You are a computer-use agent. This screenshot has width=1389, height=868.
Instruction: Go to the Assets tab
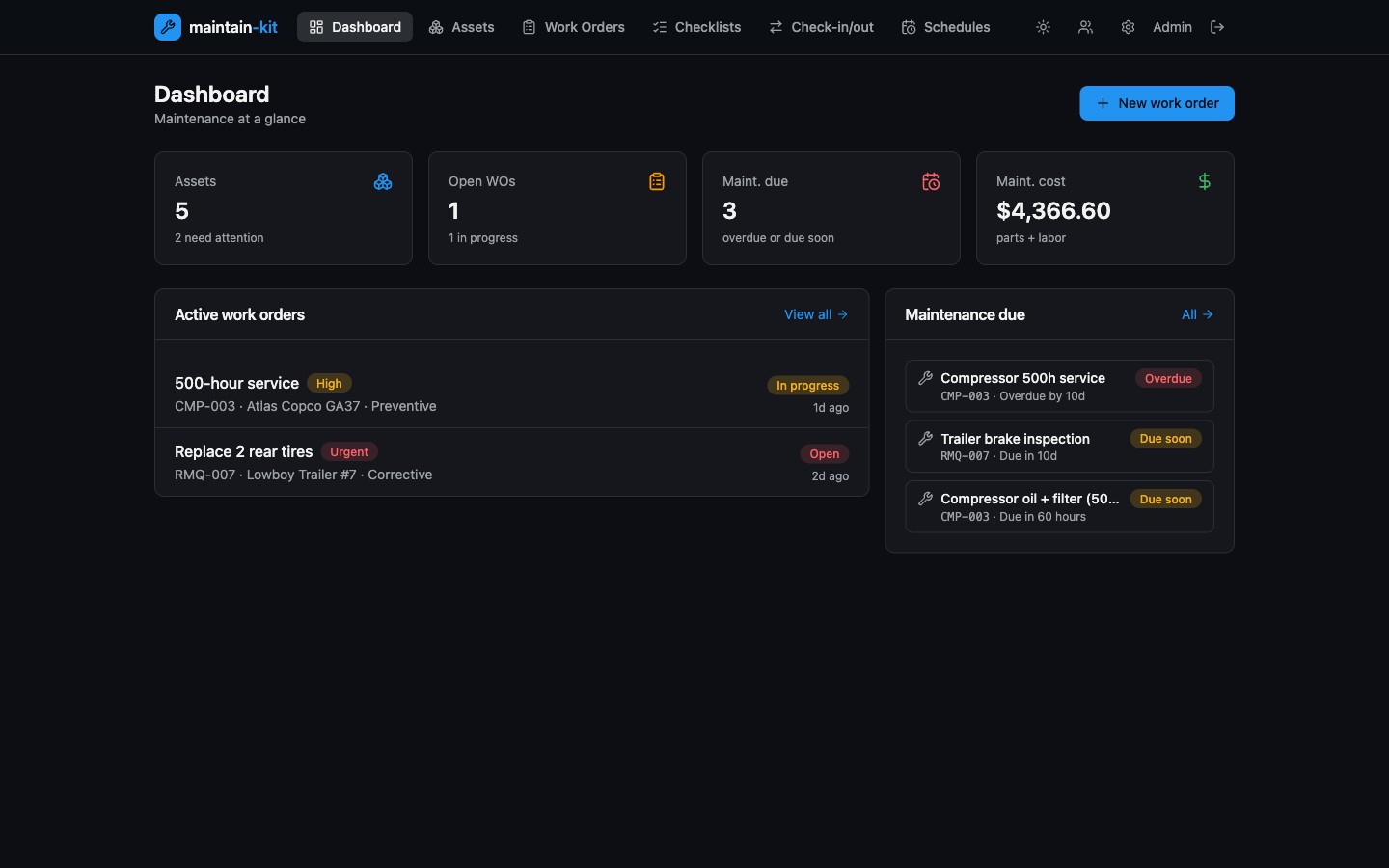tap(462, 27)
